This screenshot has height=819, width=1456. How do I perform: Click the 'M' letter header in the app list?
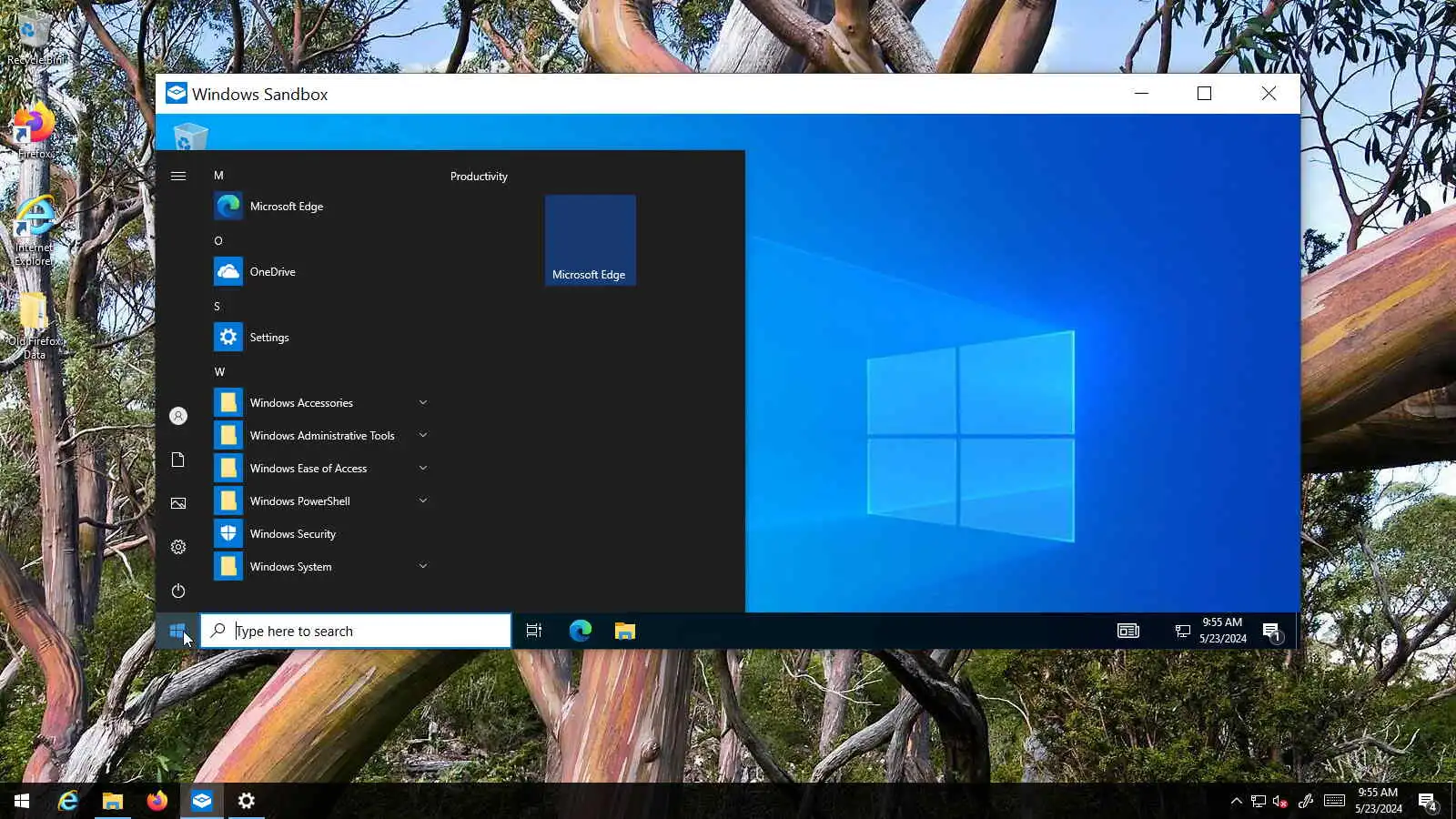tap(218, 176)
